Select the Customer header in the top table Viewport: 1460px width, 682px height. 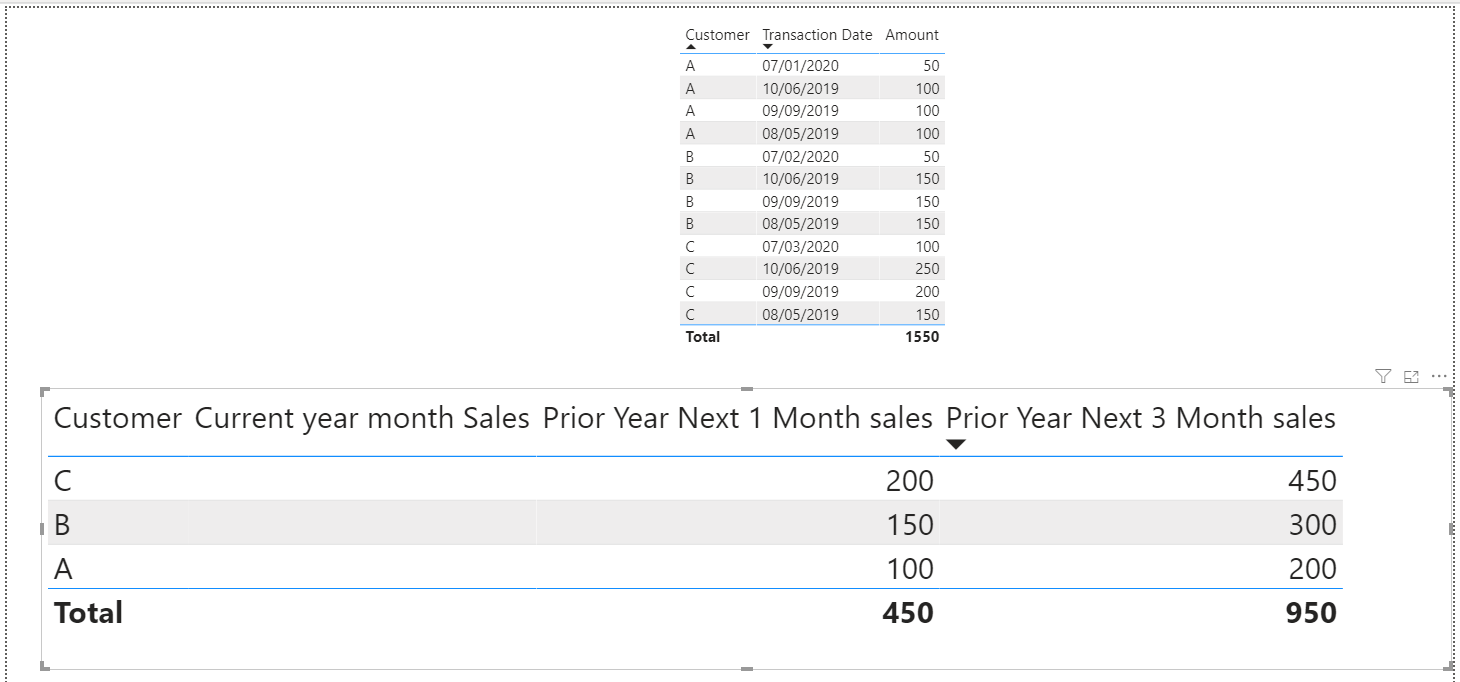[717, 35]
